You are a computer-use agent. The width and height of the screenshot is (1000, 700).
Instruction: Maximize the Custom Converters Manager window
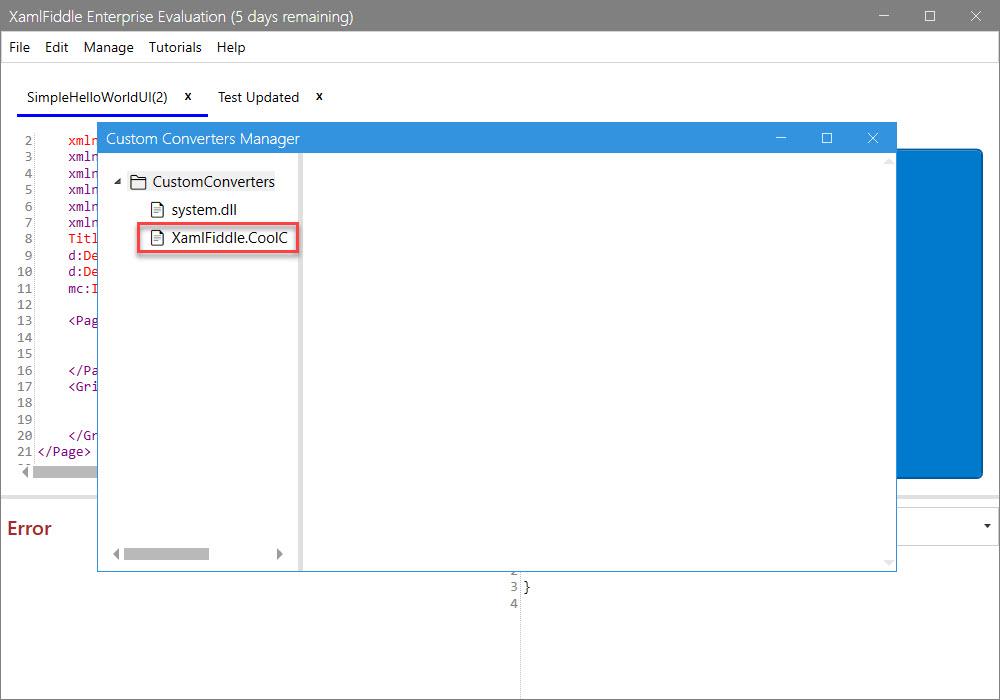pyautogui.click(x=827, y=138)
